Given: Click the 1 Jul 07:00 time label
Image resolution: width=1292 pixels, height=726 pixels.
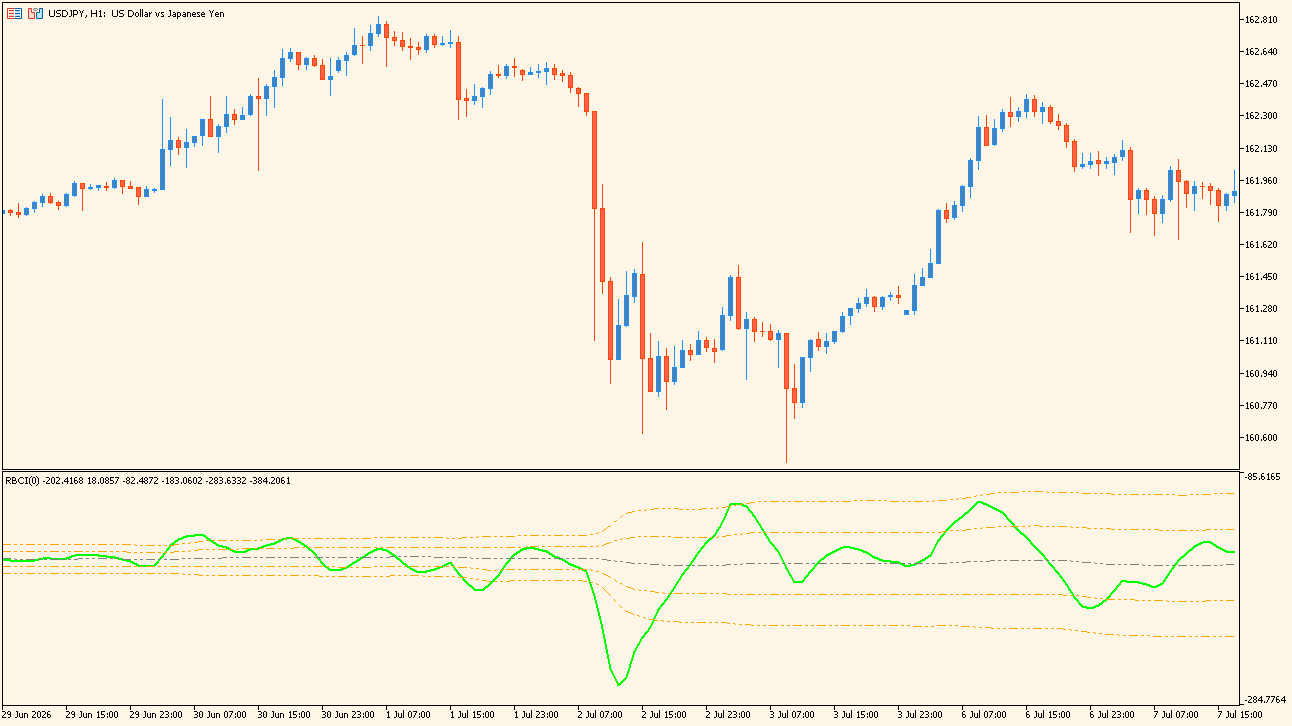Looking at the screenshot, I should click(x=409, y=716).
